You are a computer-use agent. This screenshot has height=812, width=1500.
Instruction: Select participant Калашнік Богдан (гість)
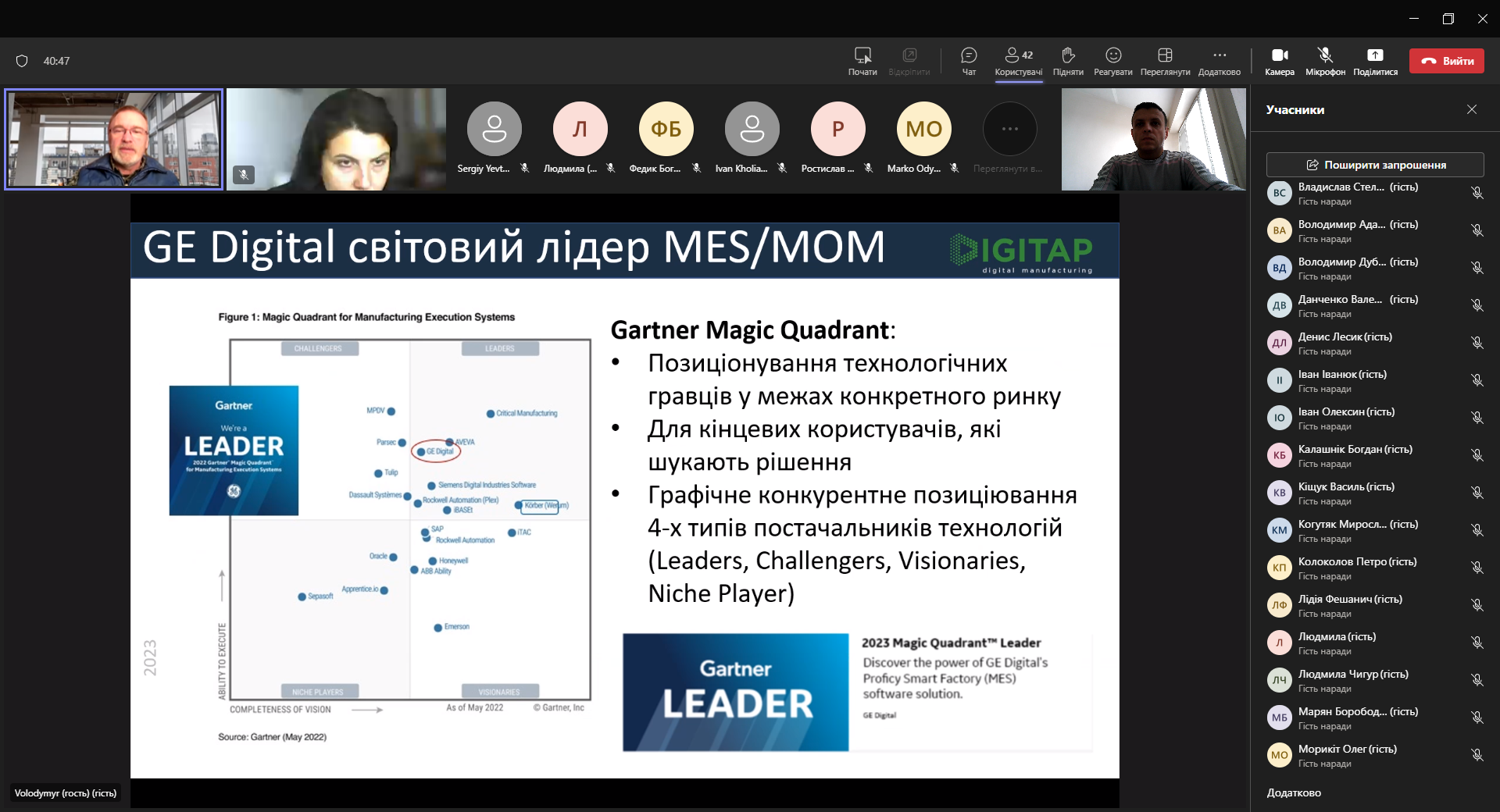(x=1375, y=455)
